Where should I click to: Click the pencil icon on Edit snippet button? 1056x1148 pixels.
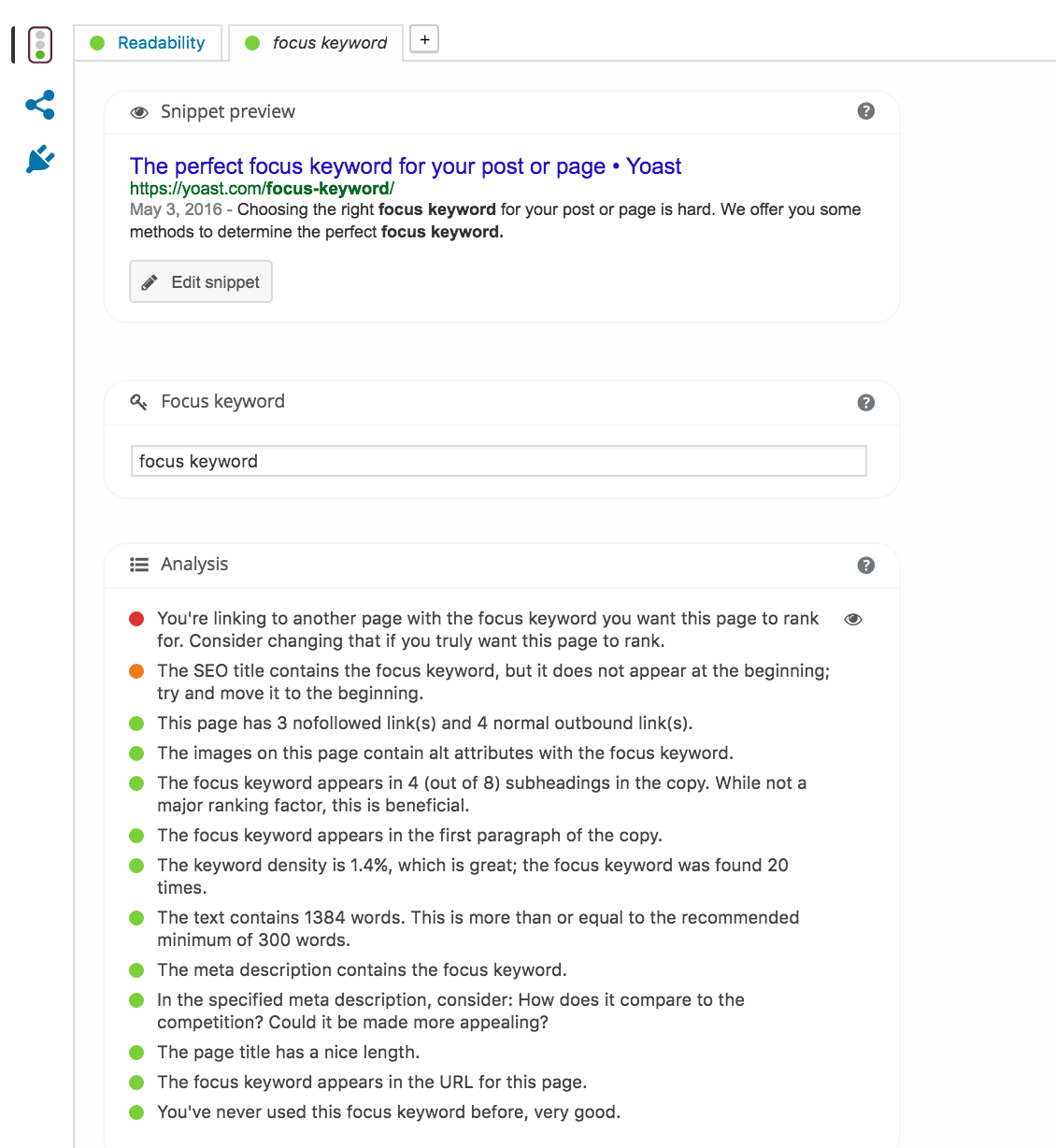coord(150,281)
